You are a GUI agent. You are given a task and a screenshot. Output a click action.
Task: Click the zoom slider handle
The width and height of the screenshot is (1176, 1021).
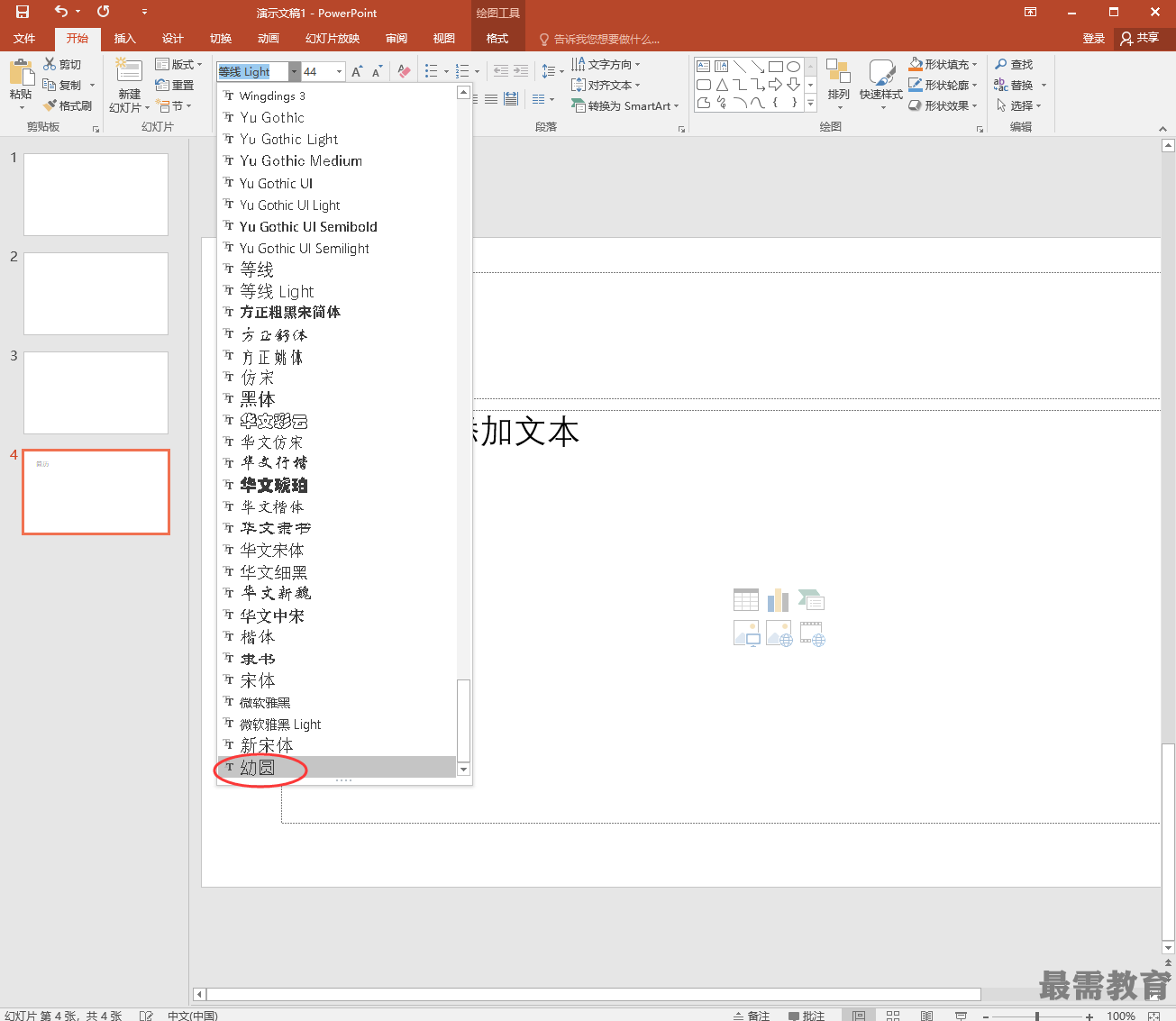click(x=1036, y=1016)
